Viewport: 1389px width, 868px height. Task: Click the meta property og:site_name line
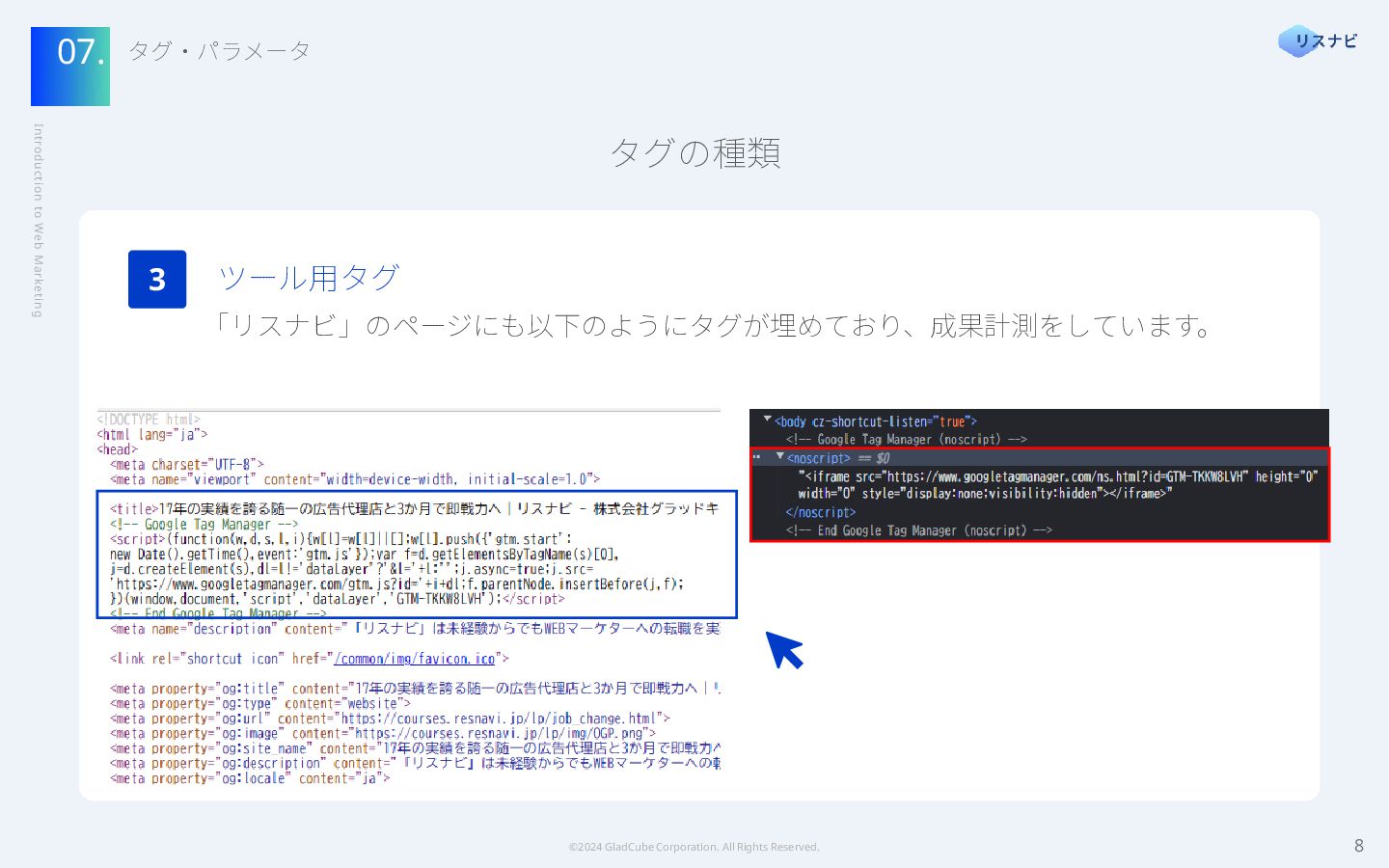(415, 748)
